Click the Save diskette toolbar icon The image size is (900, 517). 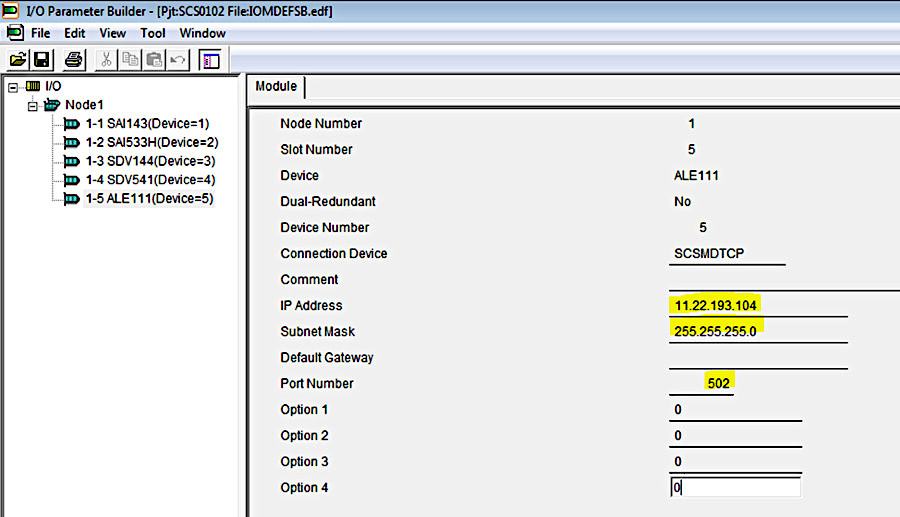(x=41, y=59)
